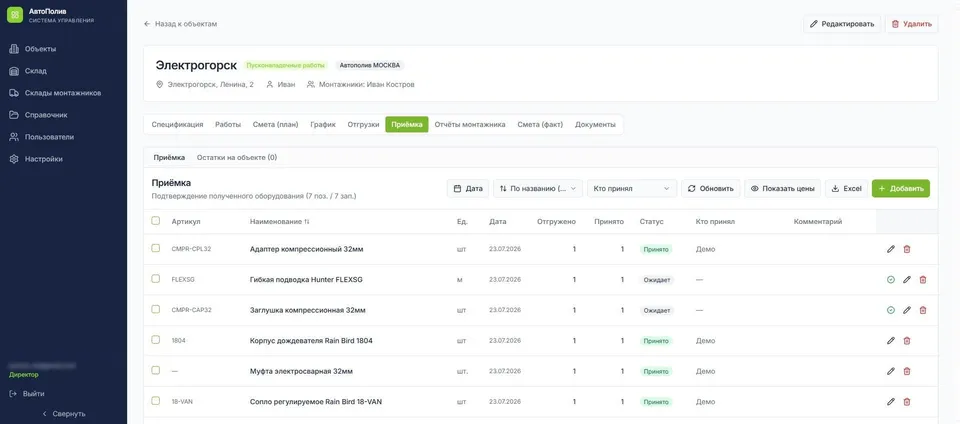Viewport: 960px width, 424px height.
Task: Toggle Показать цены visibility
Action: [782, 188]
